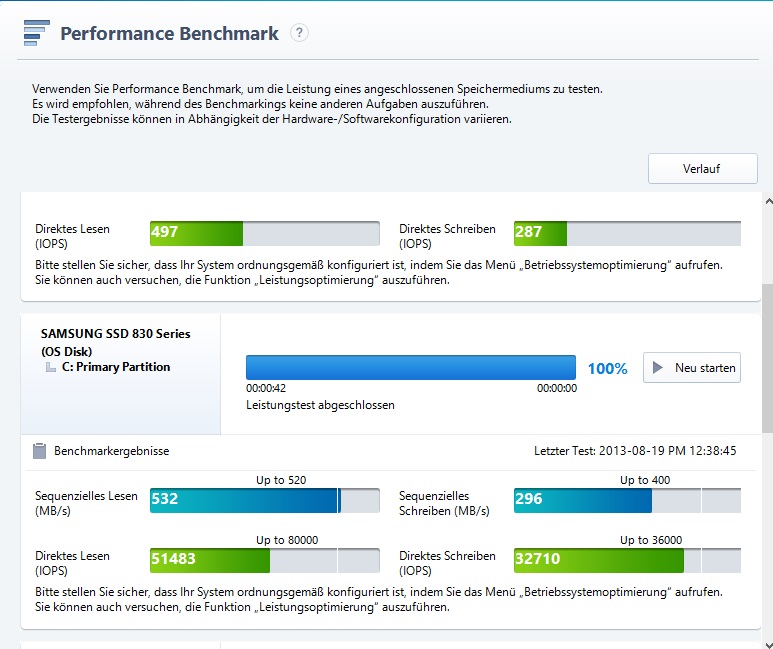The image size is (773, 649).
Task: Select C: Primary Partition tree item
Action: point(116,367)
